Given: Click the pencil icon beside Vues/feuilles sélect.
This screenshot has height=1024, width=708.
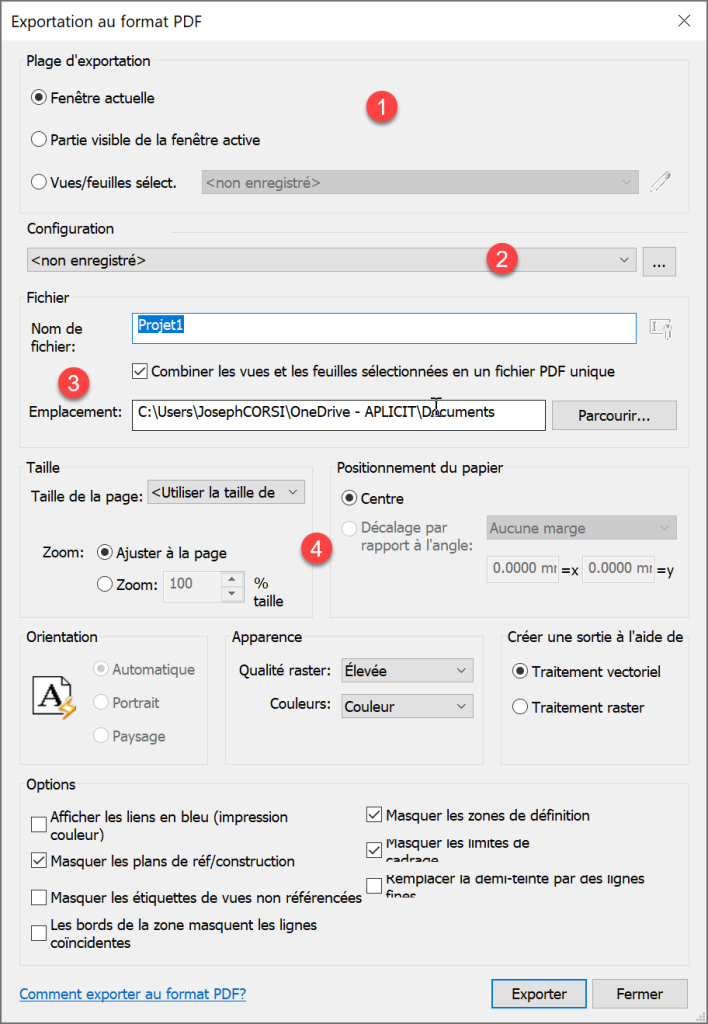Looking at the screenshot, I should pos(660,182).
